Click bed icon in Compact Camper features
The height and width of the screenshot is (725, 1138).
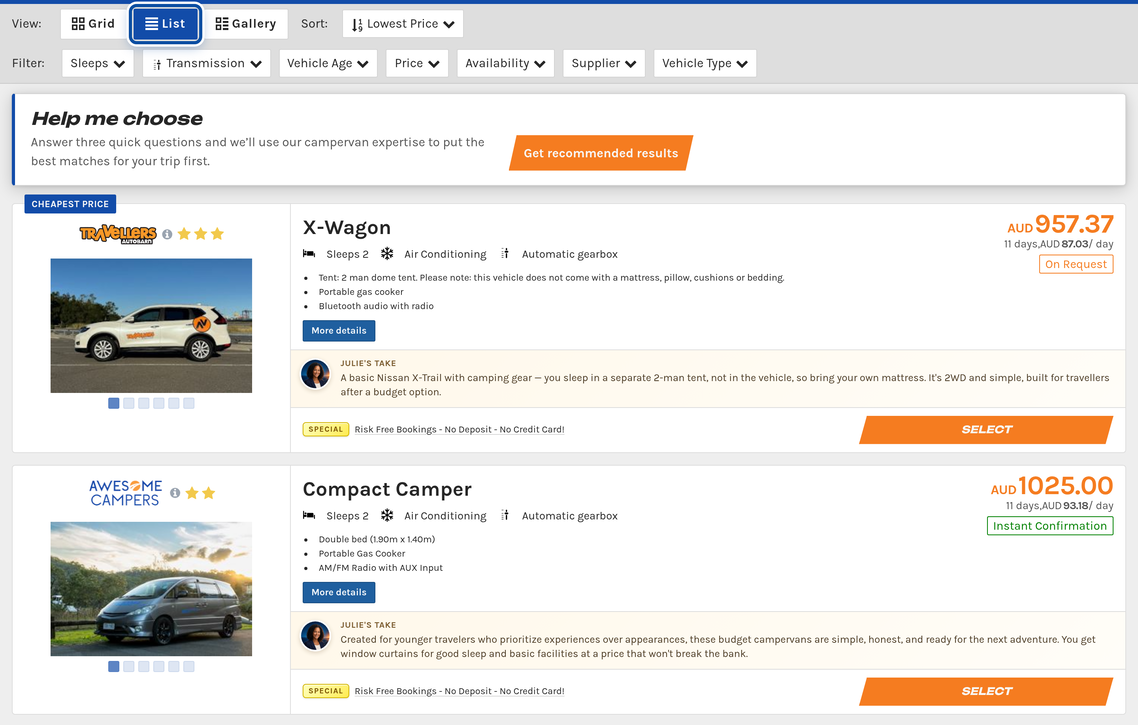[x=309, y=516]
